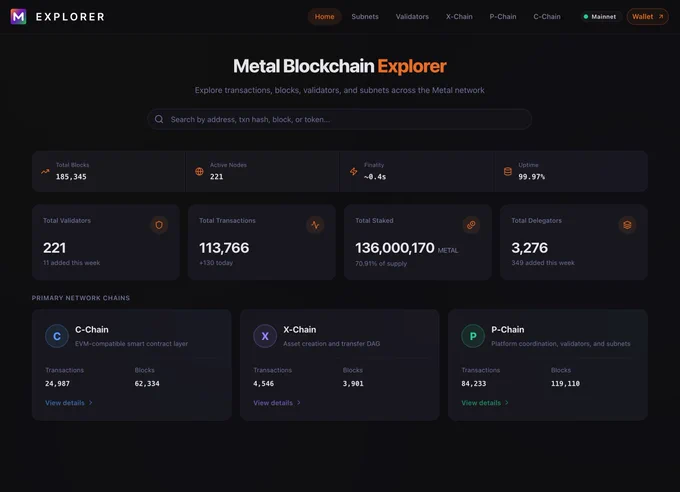Click C-Chain transactions value 24,987
680x492 pixels.
[x=58, y=384]
